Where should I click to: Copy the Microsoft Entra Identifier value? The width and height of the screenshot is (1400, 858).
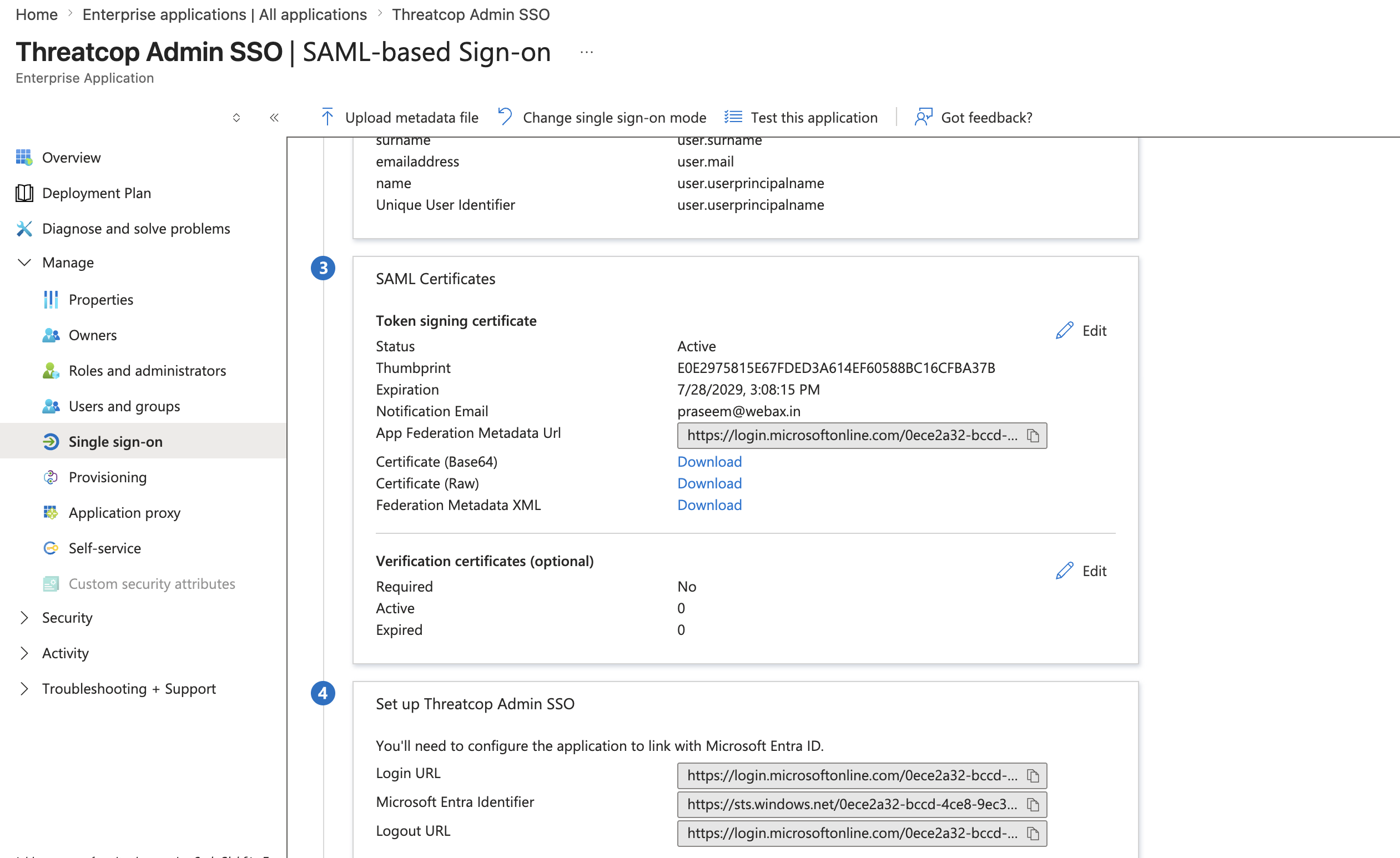tap(1033, 805)
